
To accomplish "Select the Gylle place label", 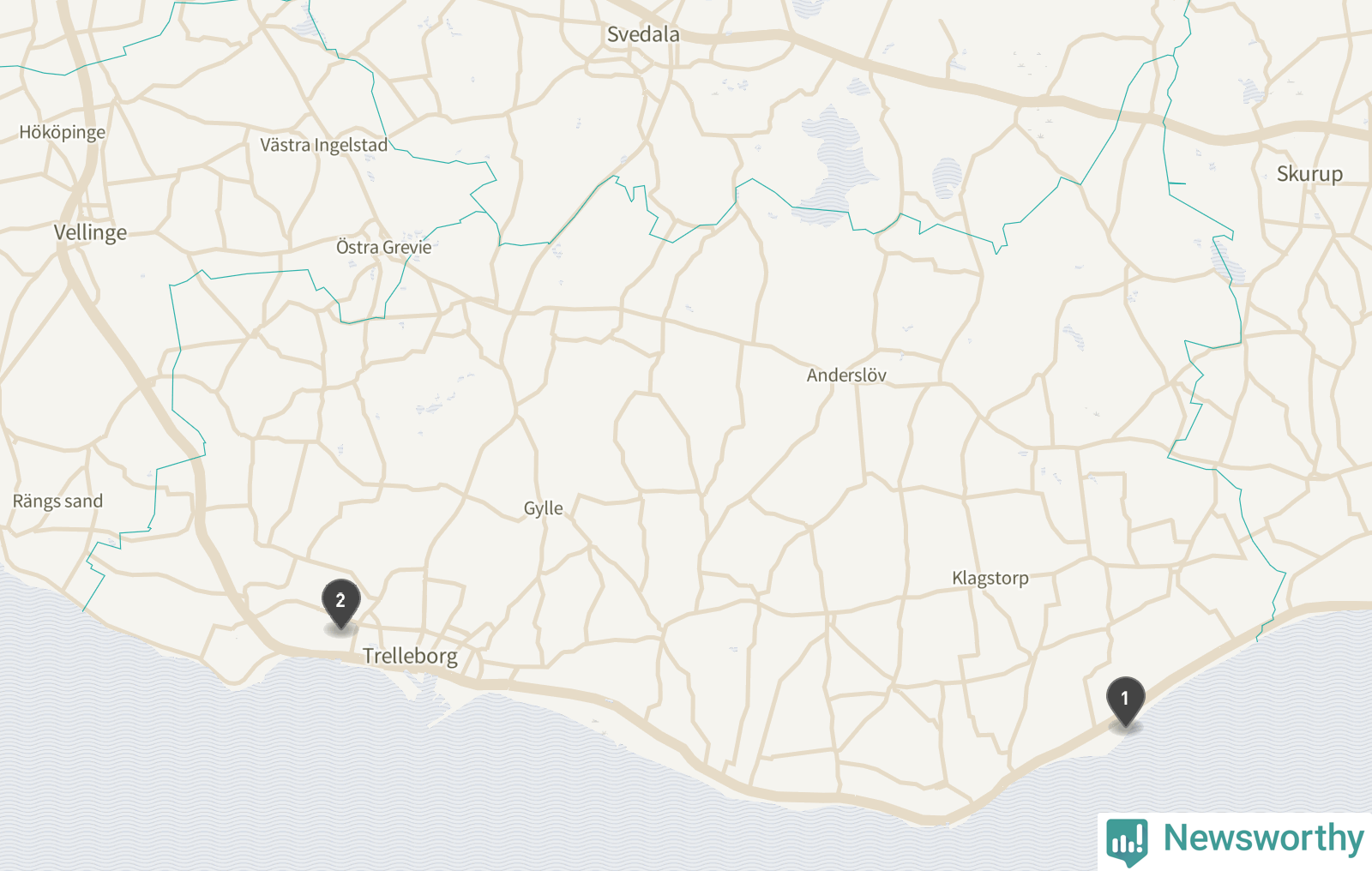I will [544, 508].
